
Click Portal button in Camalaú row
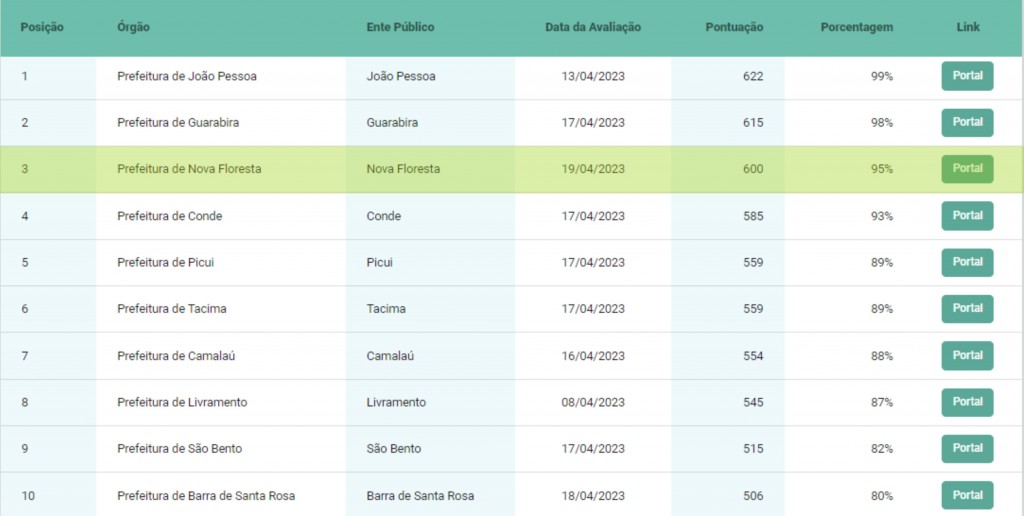point(967,356)
